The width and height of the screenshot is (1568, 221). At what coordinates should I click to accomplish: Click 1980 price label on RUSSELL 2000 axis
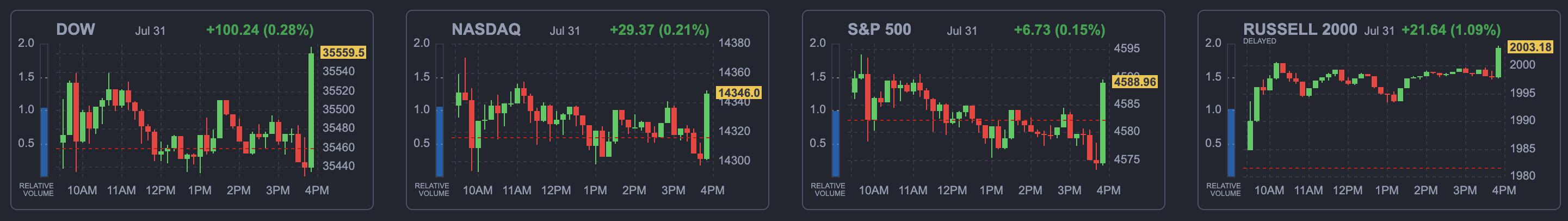1522,176
